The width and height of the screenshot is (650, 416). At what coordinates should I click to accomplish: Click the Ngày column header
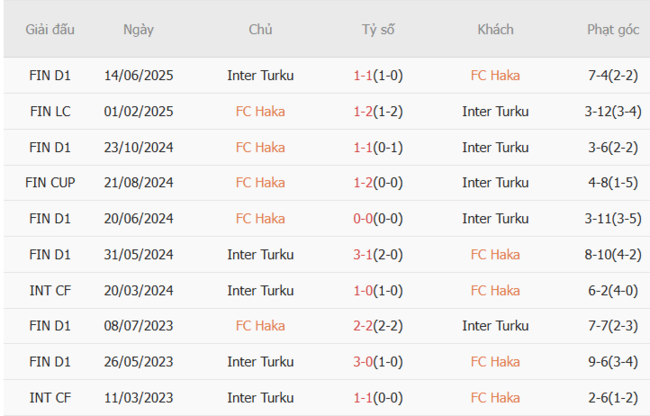138,29
